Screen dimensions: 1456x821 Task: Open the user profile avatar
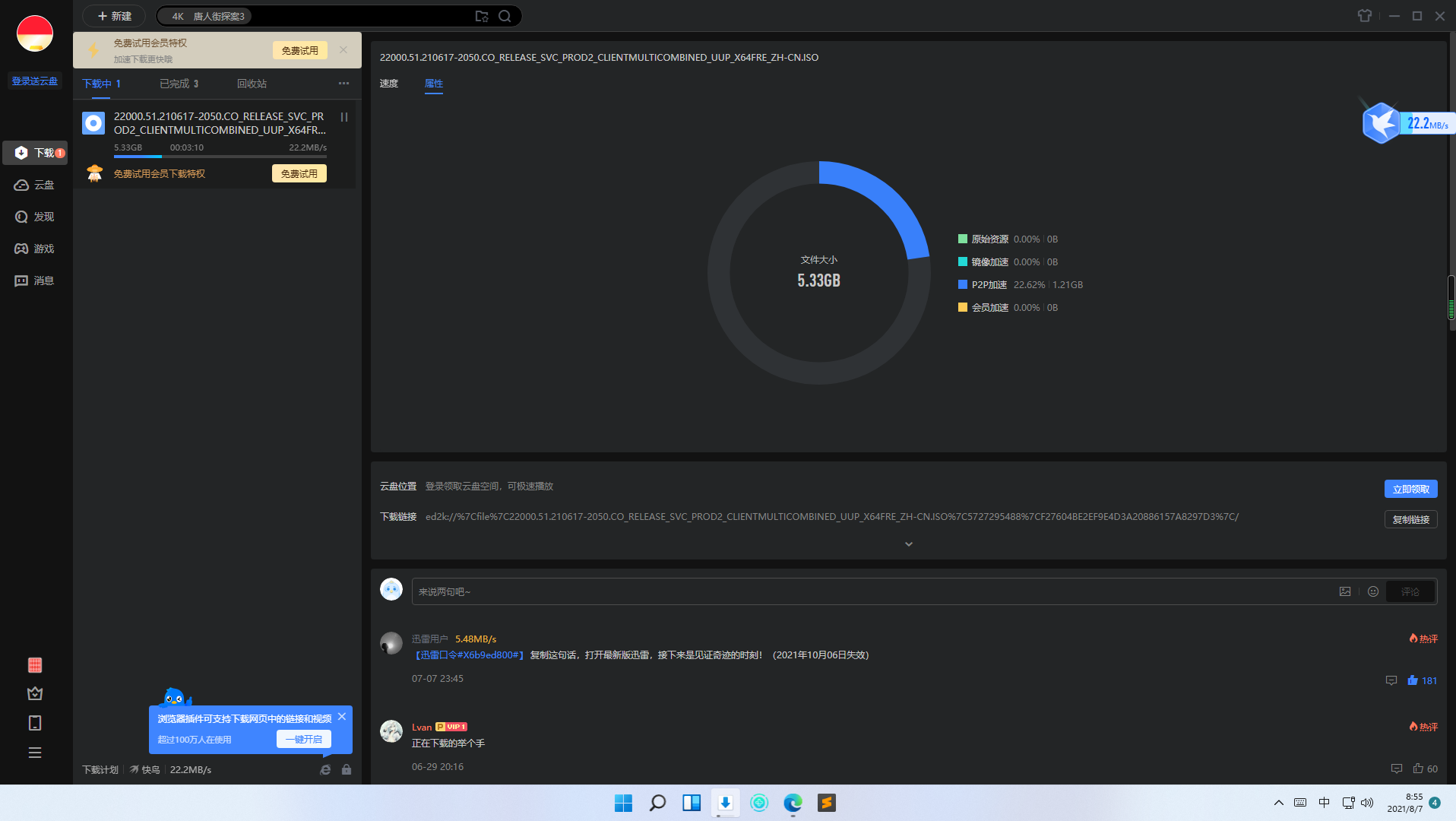coord(35,33)
